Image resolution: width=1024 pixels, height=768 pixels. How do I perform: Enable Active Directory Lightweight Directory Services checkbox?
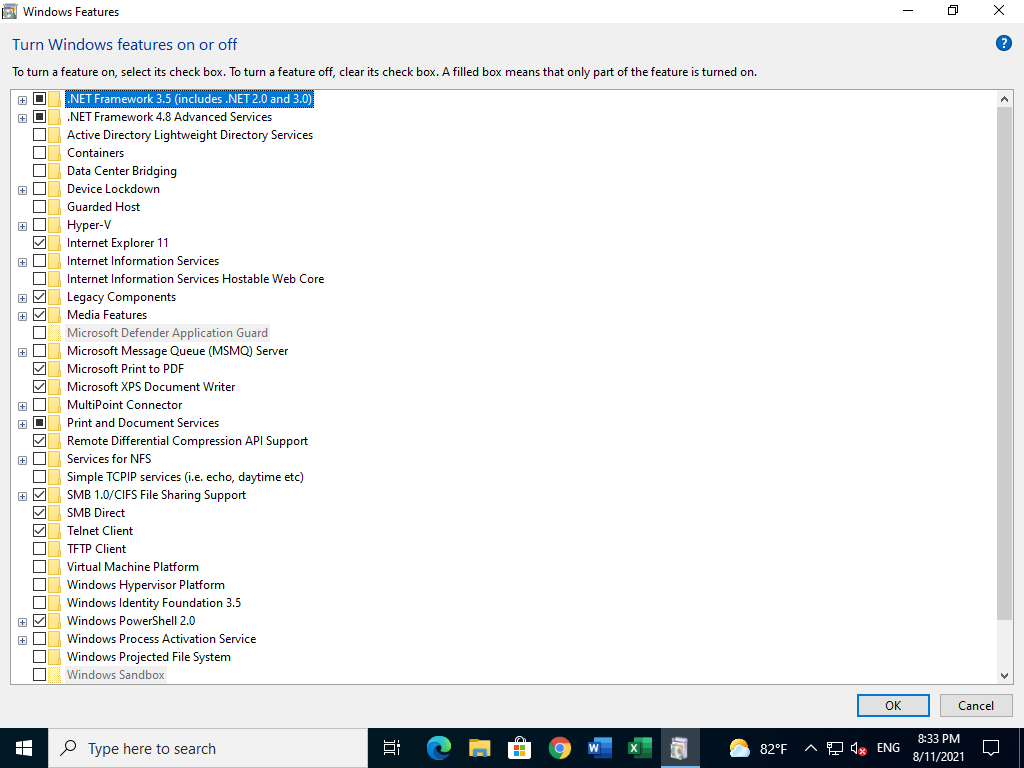pos(39,135)
